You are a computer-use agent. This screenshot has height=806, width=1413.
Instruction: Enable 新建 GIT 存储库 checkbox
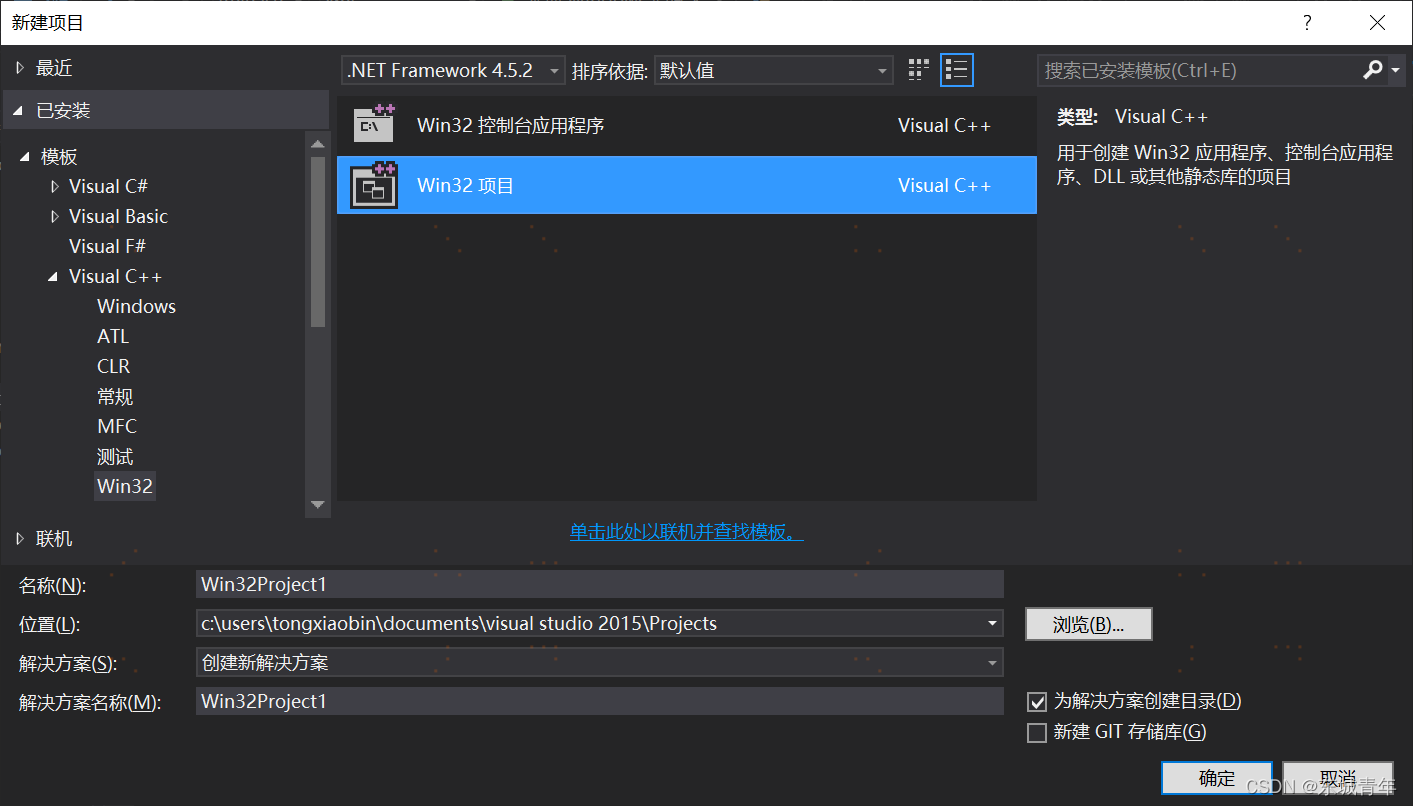[1037, 732]
